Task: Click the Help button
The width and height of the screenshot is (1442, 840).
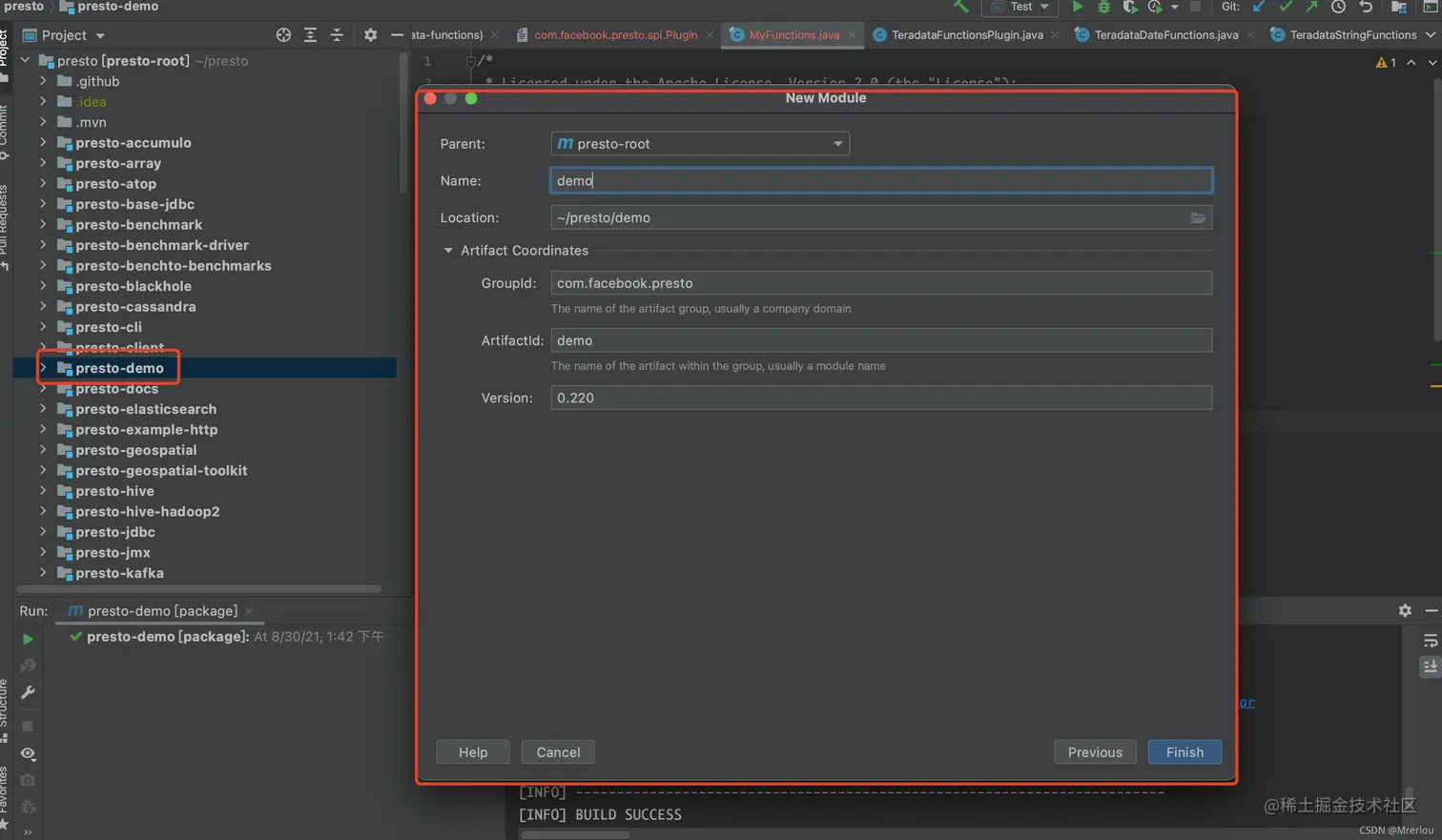Action: tap(473, 752)
